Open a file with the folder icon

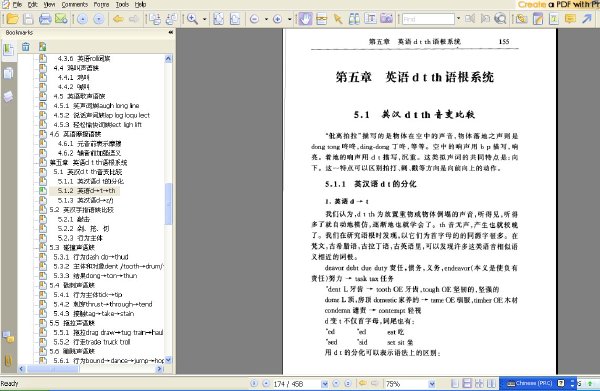(x=12, y=19)
